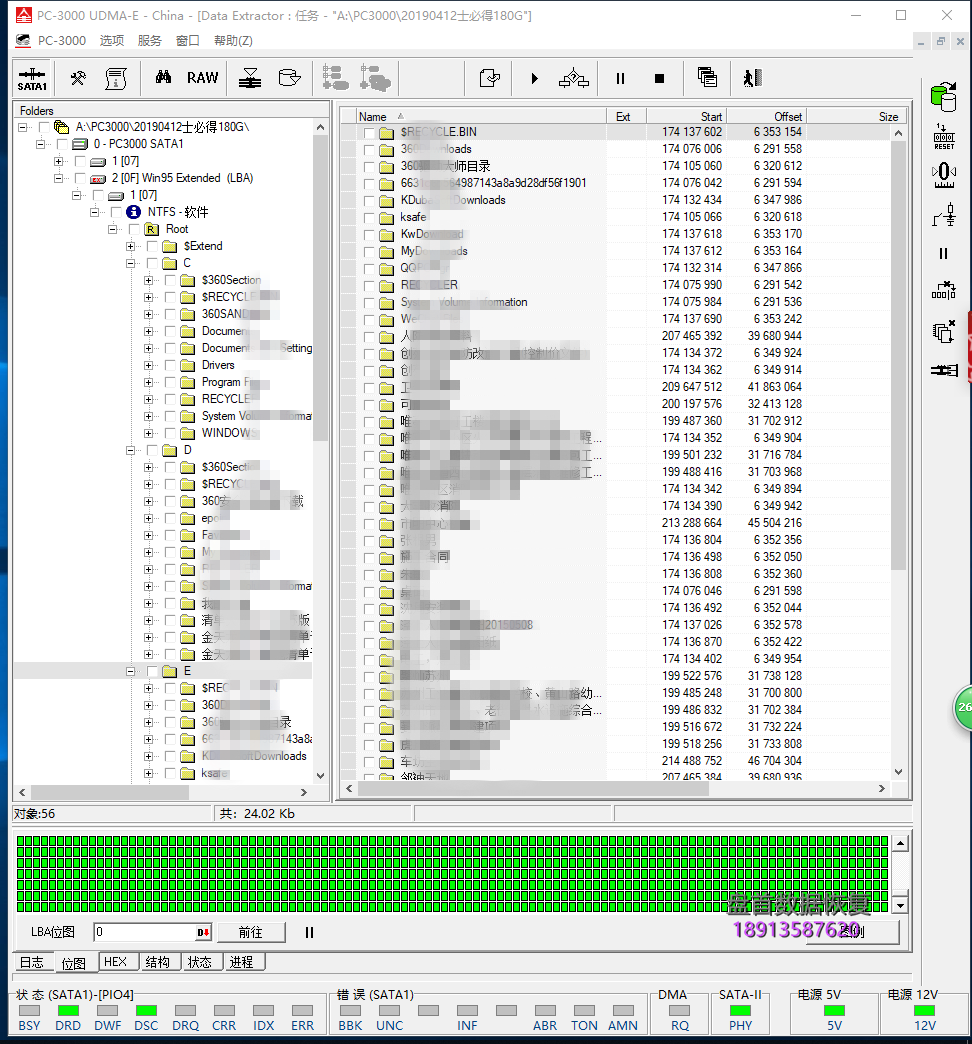The image size is (972, 1044).
Task: Click the SATA1 port toolbar icon
Action: click(32, 79)
